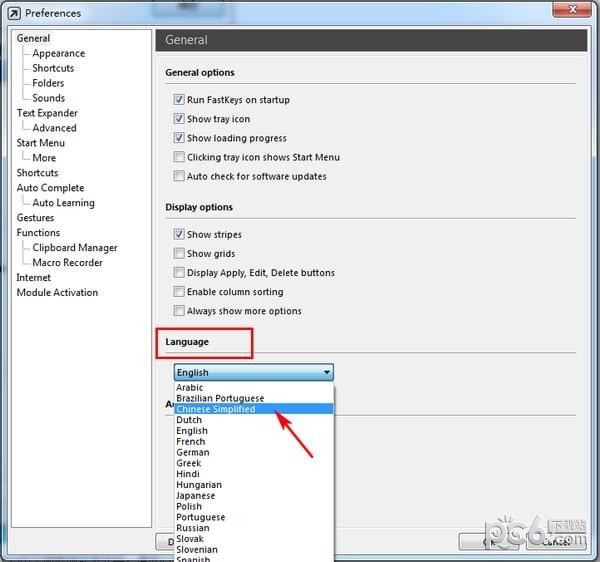
Task: Toggle the Show tray icon checkbox
Action: (x=179, y=119)
